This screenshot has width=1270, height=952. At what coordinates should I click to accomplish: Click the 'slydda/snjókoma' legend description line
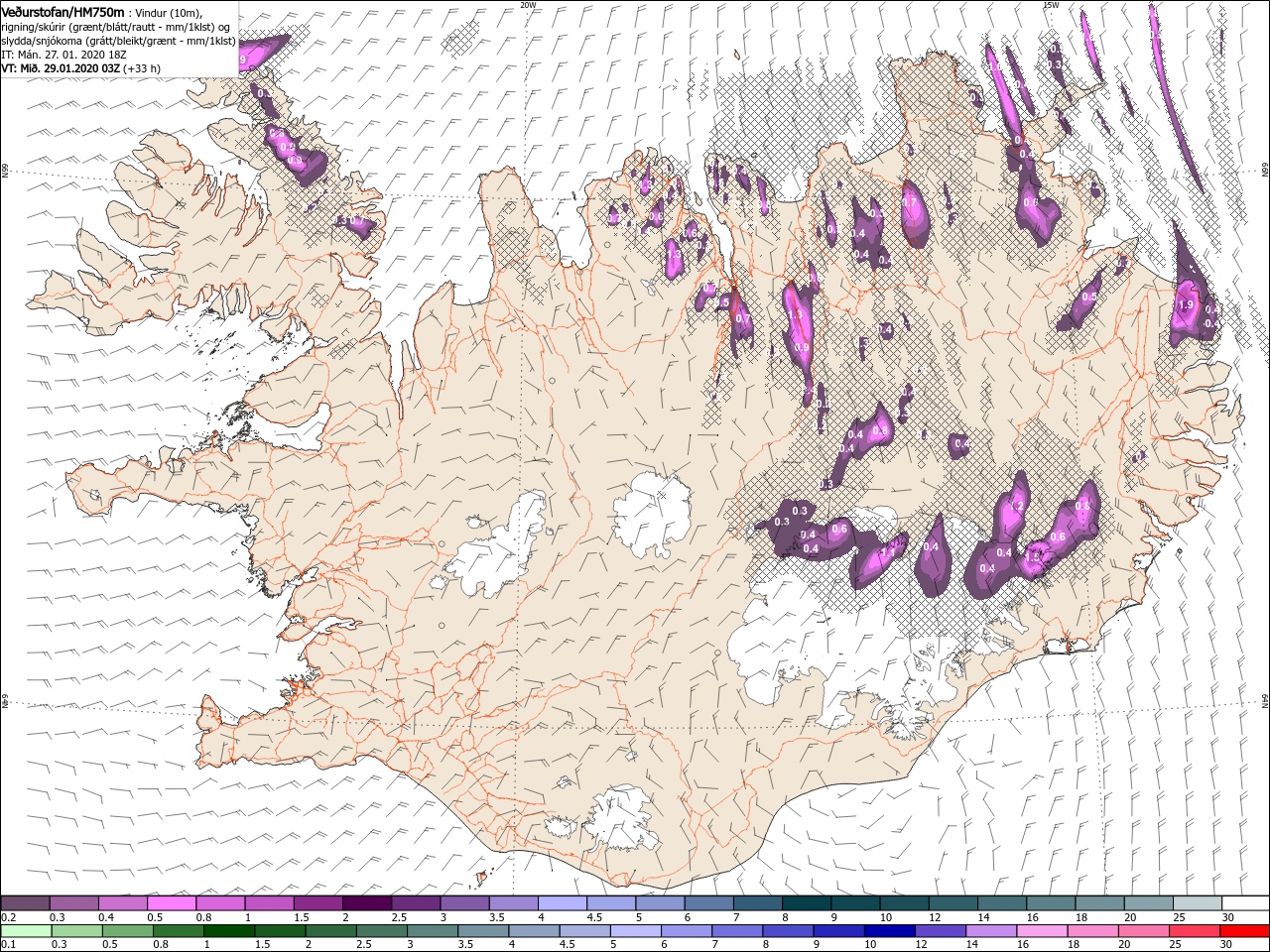click(x=118, y=41)
